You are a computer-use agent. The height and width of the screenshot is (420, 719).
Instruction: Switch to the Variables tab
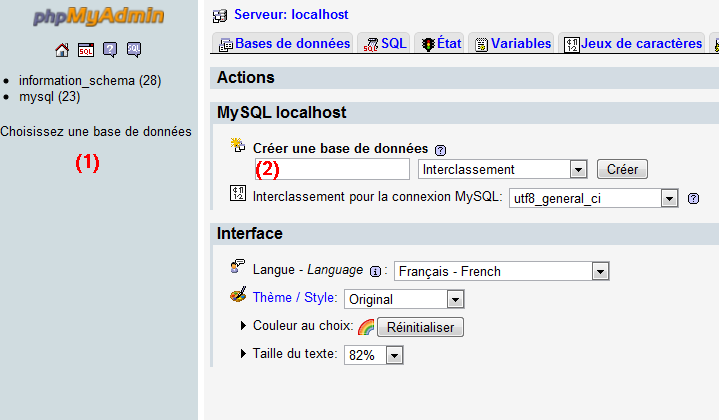coord(513,44)
